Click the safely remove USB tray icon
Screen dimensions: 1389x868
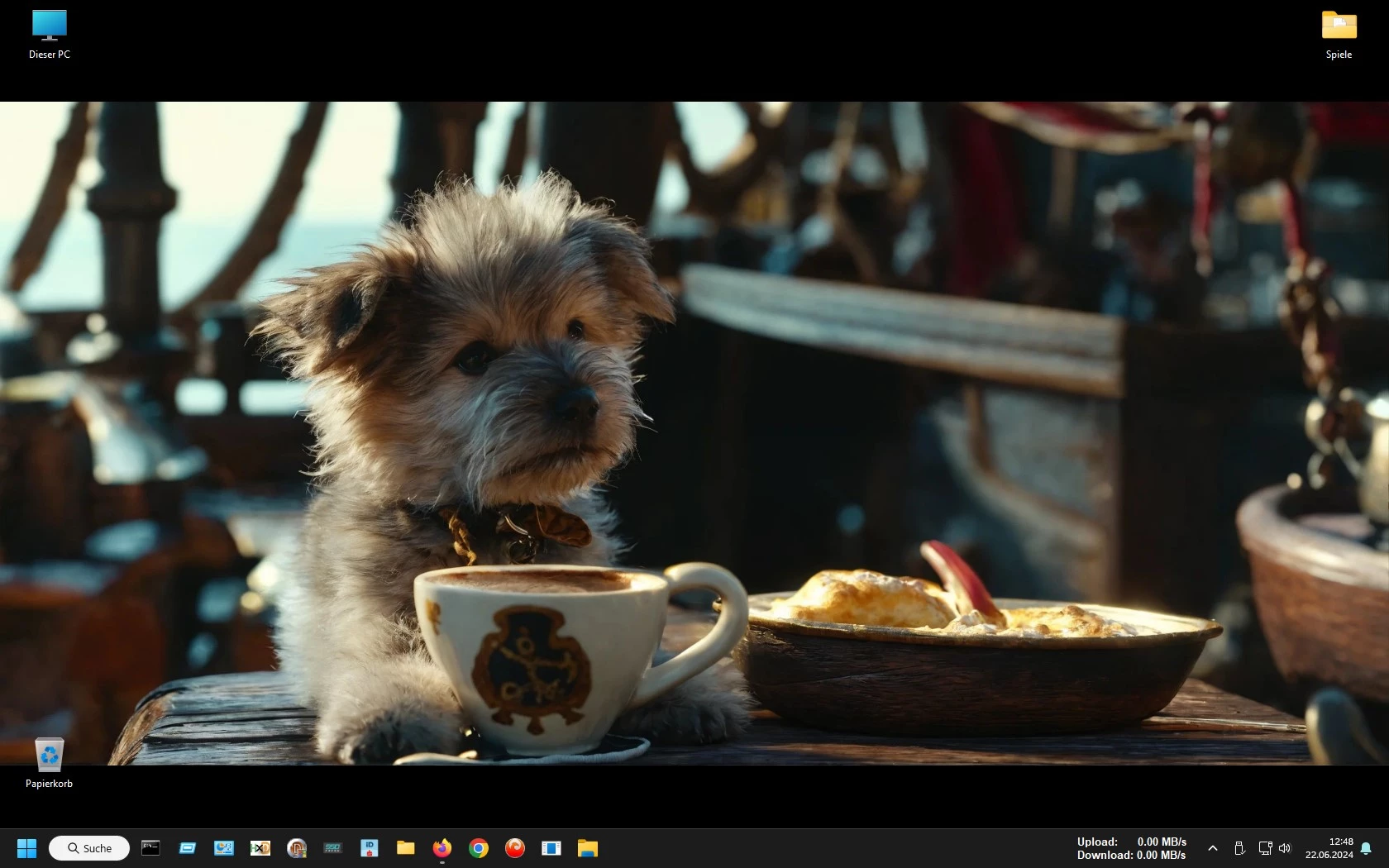click(1239, 848)
